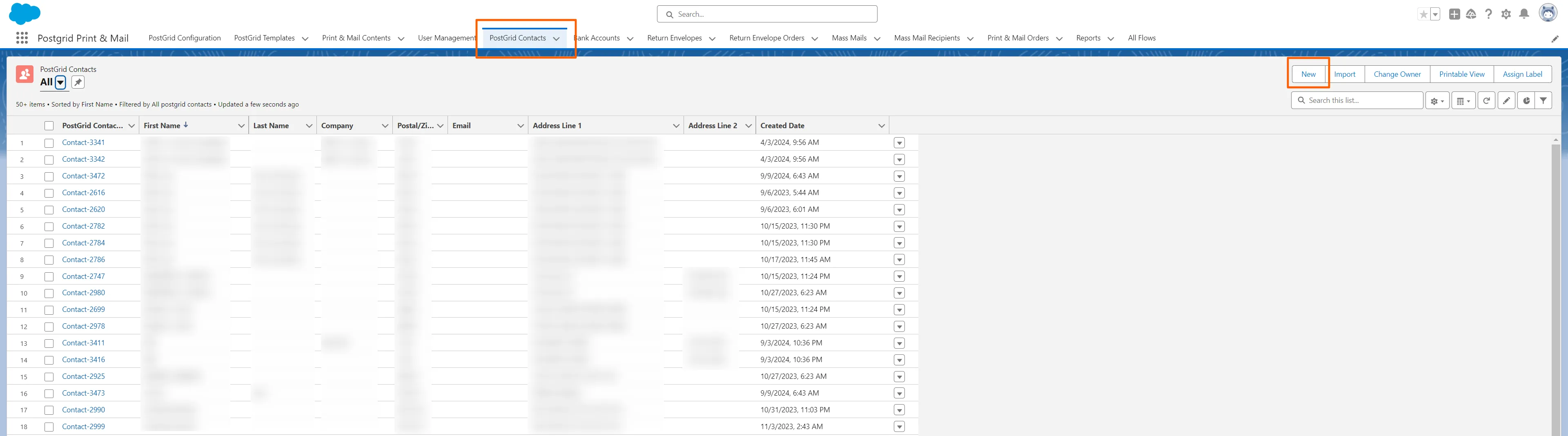
Task: Open the Contact-2747 record link
Action: coord(83,276)
